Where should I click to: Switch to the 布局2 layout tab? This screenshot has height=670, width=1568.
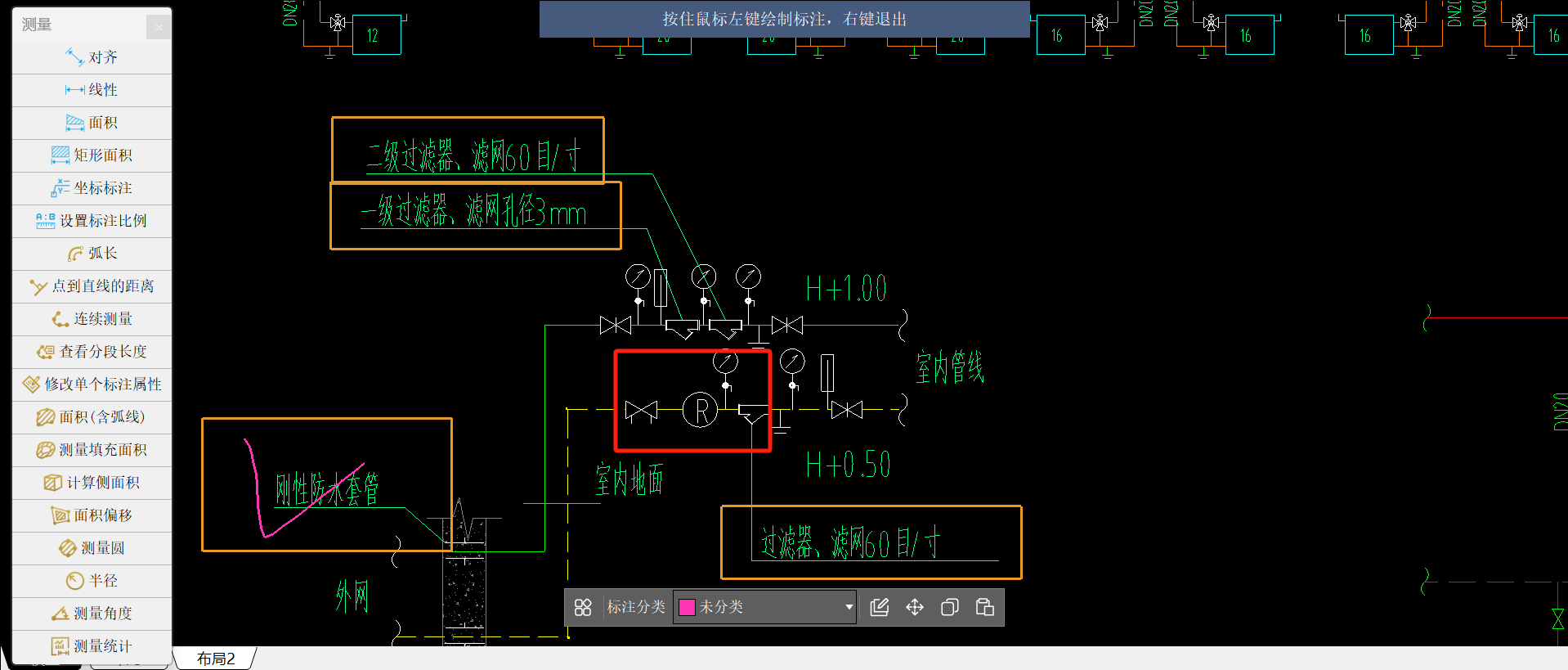[x=216, y=659]
